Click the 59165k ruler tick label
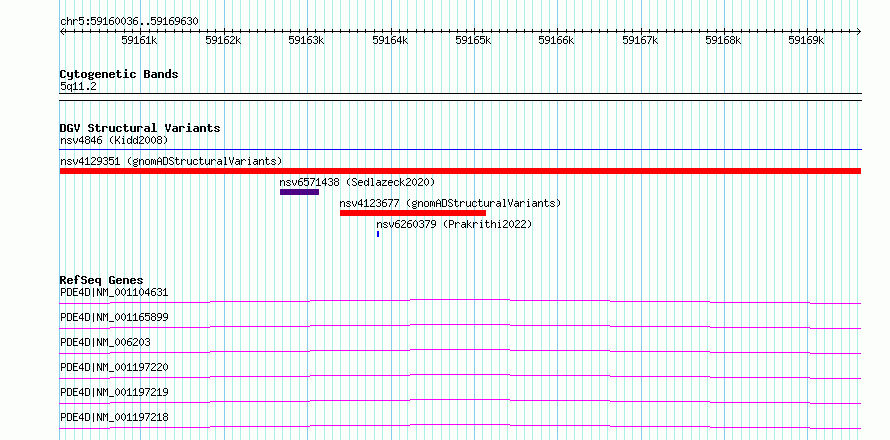 click(x=473, y=40)
